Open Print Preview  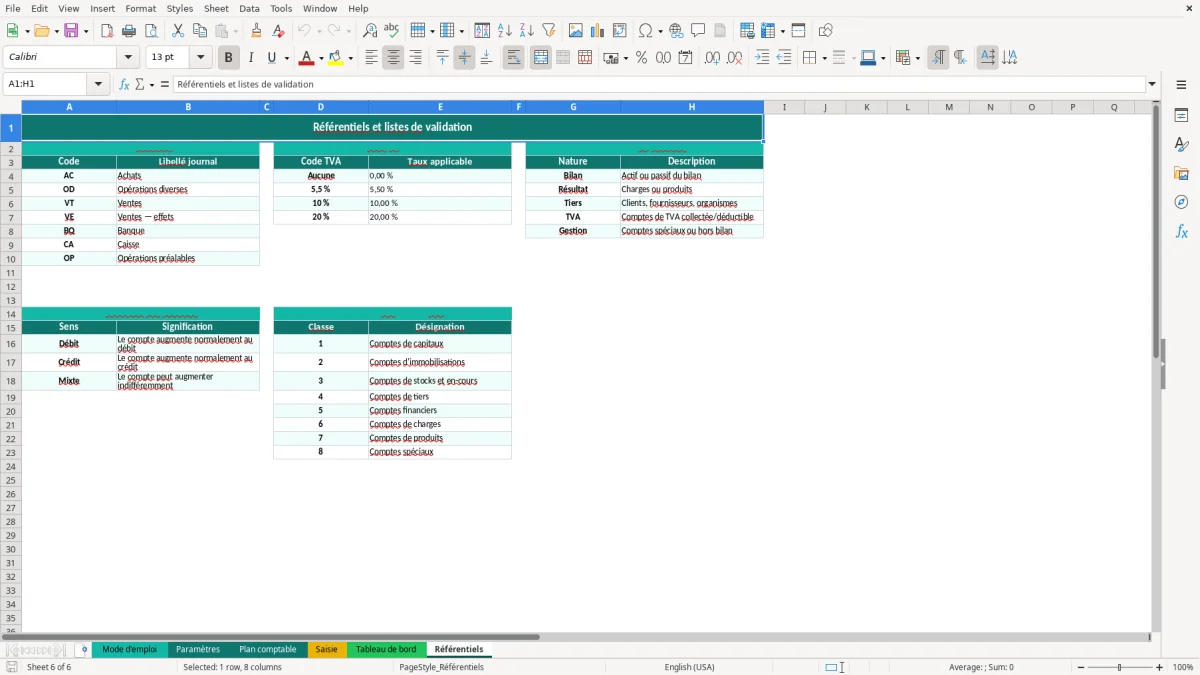[151, 31]
